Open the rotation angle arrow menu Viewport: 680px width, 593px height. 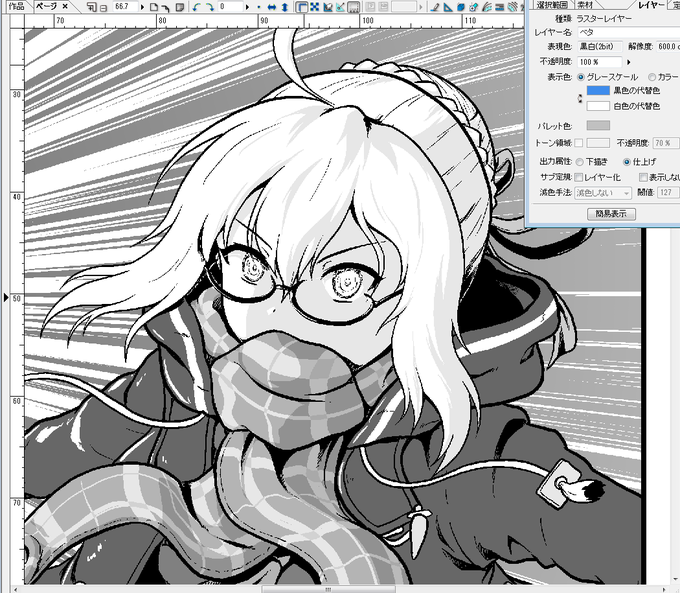point(247,7)
